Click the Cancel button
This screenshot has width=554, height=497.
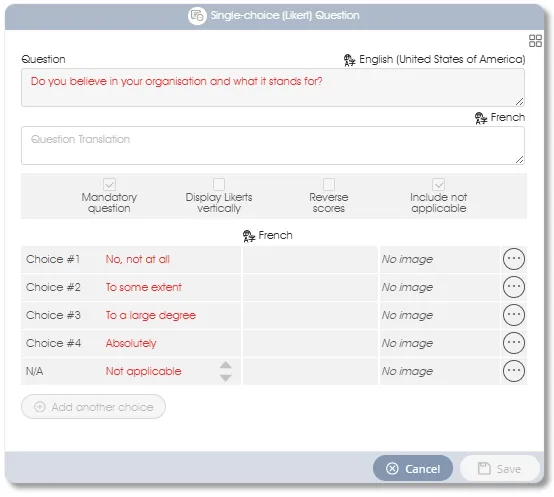pos(413,468)
